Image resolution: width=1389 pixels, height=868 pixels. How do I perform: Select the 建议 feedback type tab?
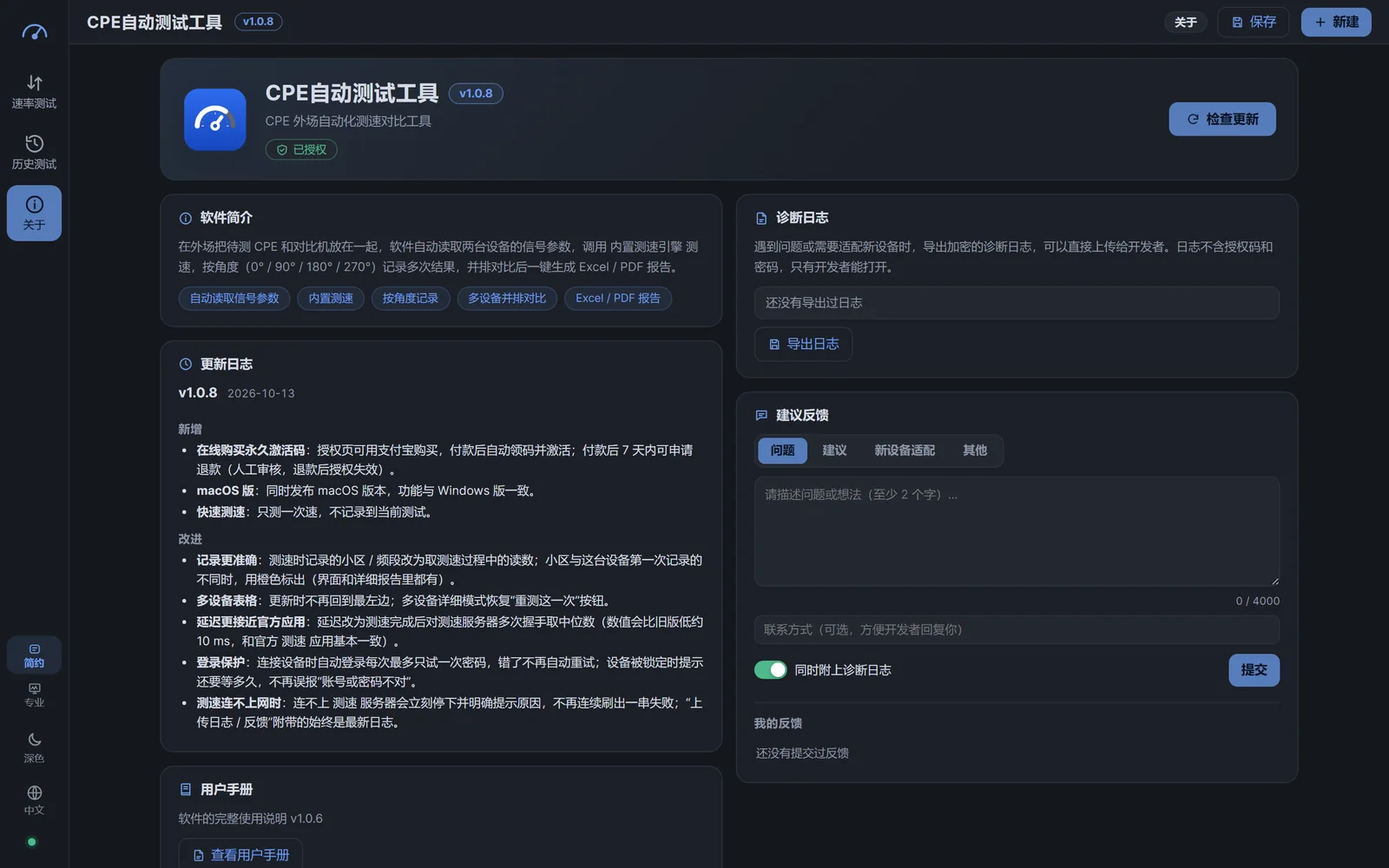coord(834,450)
